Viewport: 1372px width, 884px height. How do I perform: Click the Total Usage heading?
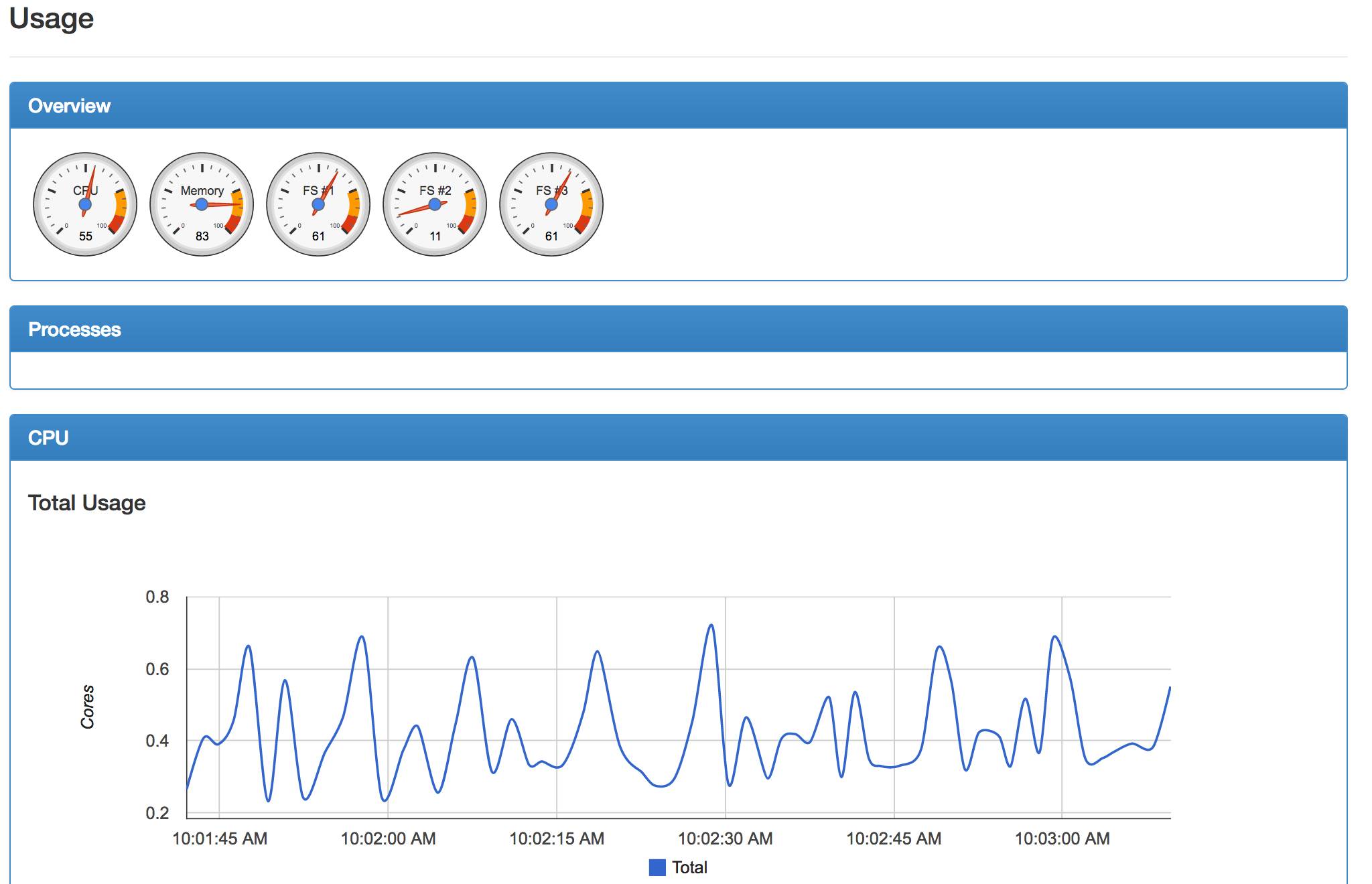point(87,503)
